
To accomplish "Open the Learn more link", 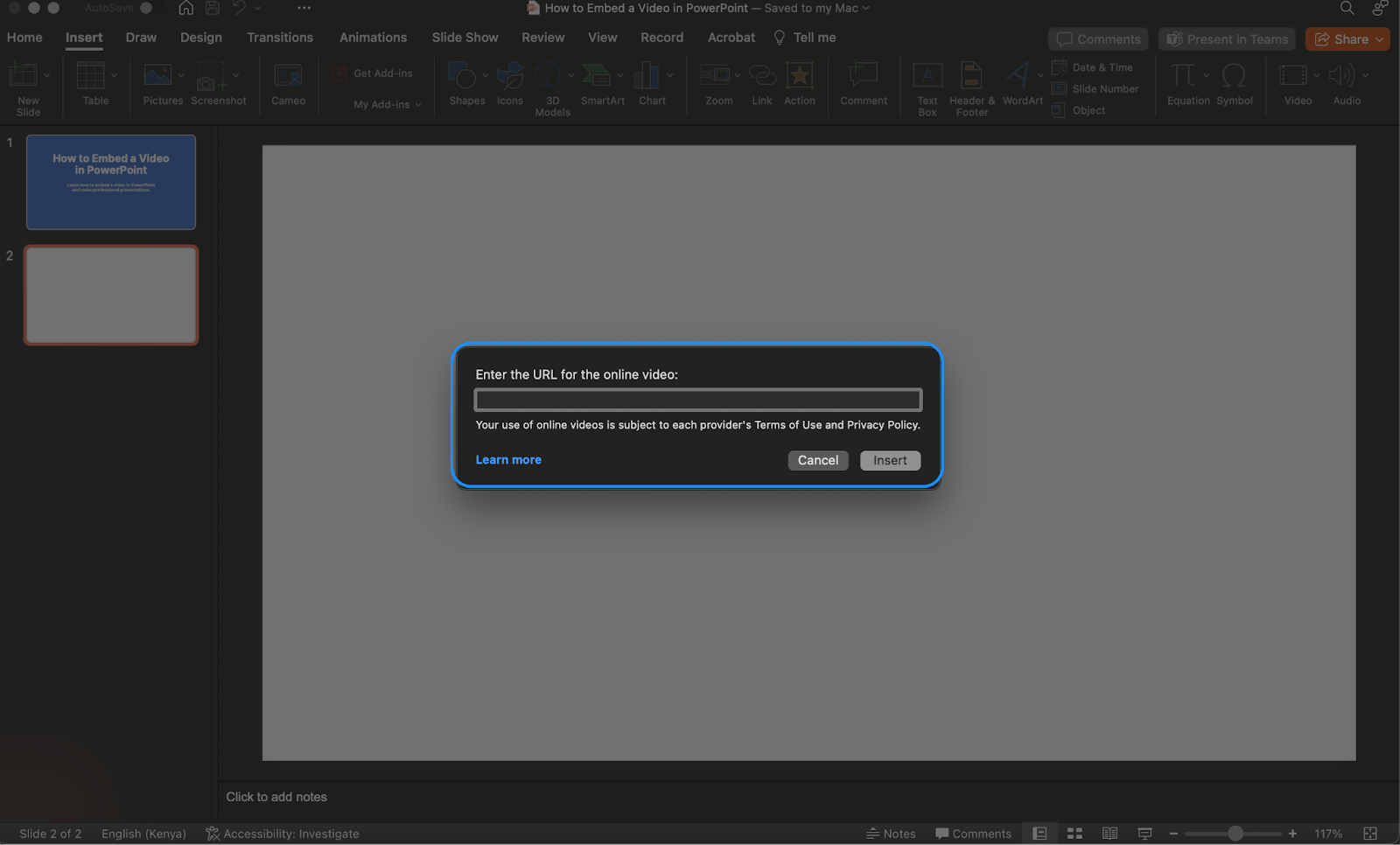I will (508, 459).
